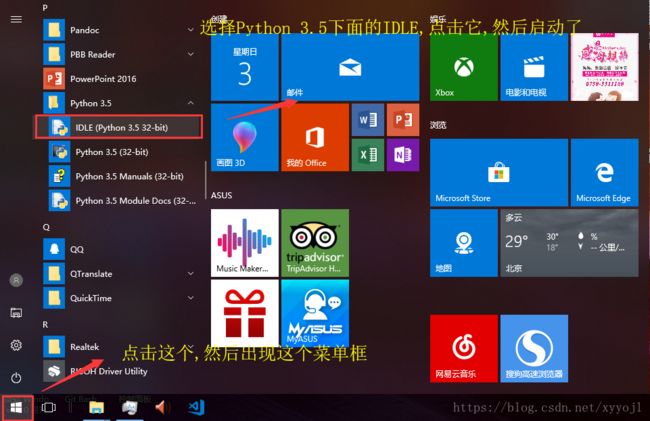Viewport: 650px width, 421px height.
Task: Open the Maps (地图) tile
Action: (x=463, y=243)
